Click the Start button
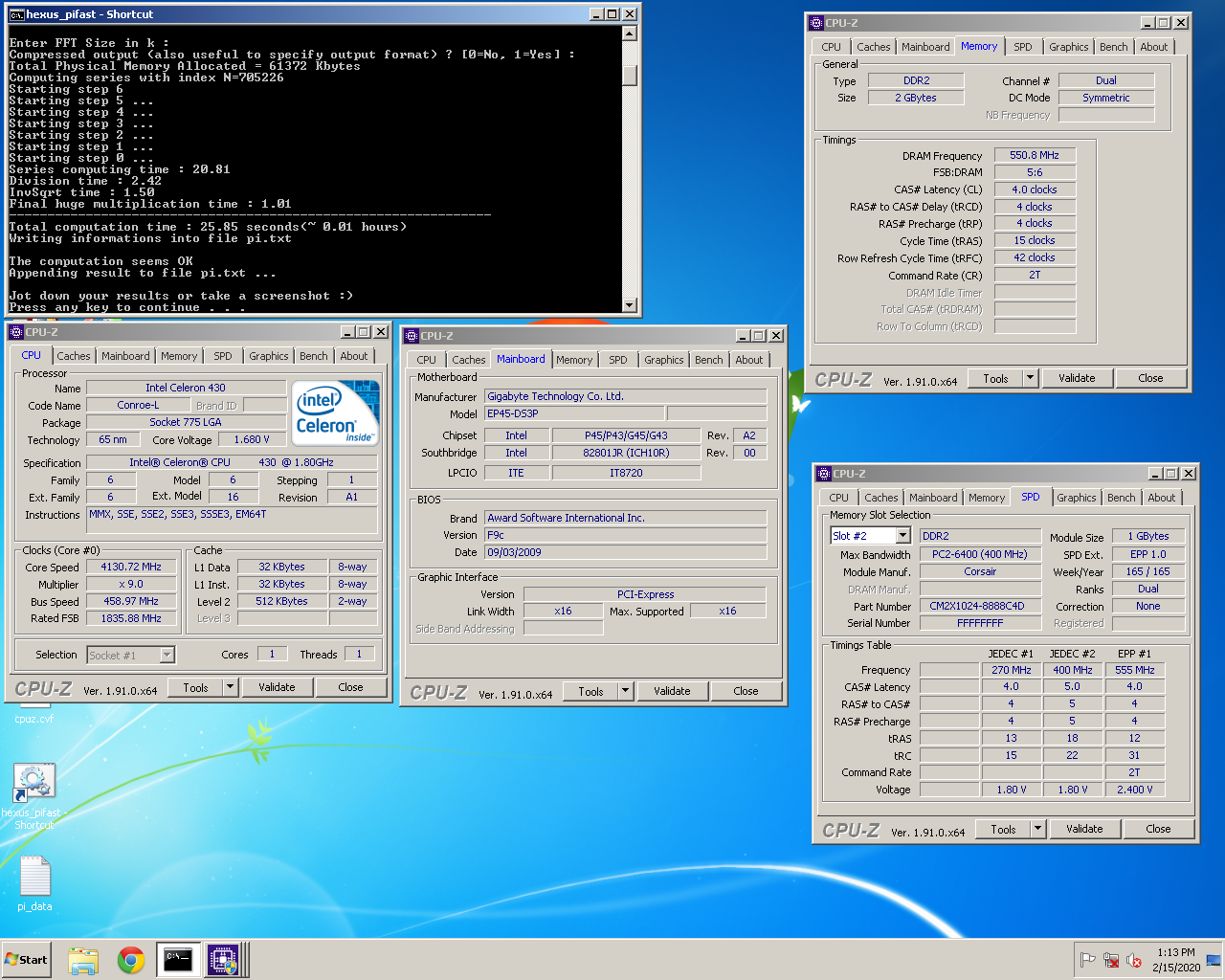The width and height of the screenshot is (1225, 980). (26, 960)
